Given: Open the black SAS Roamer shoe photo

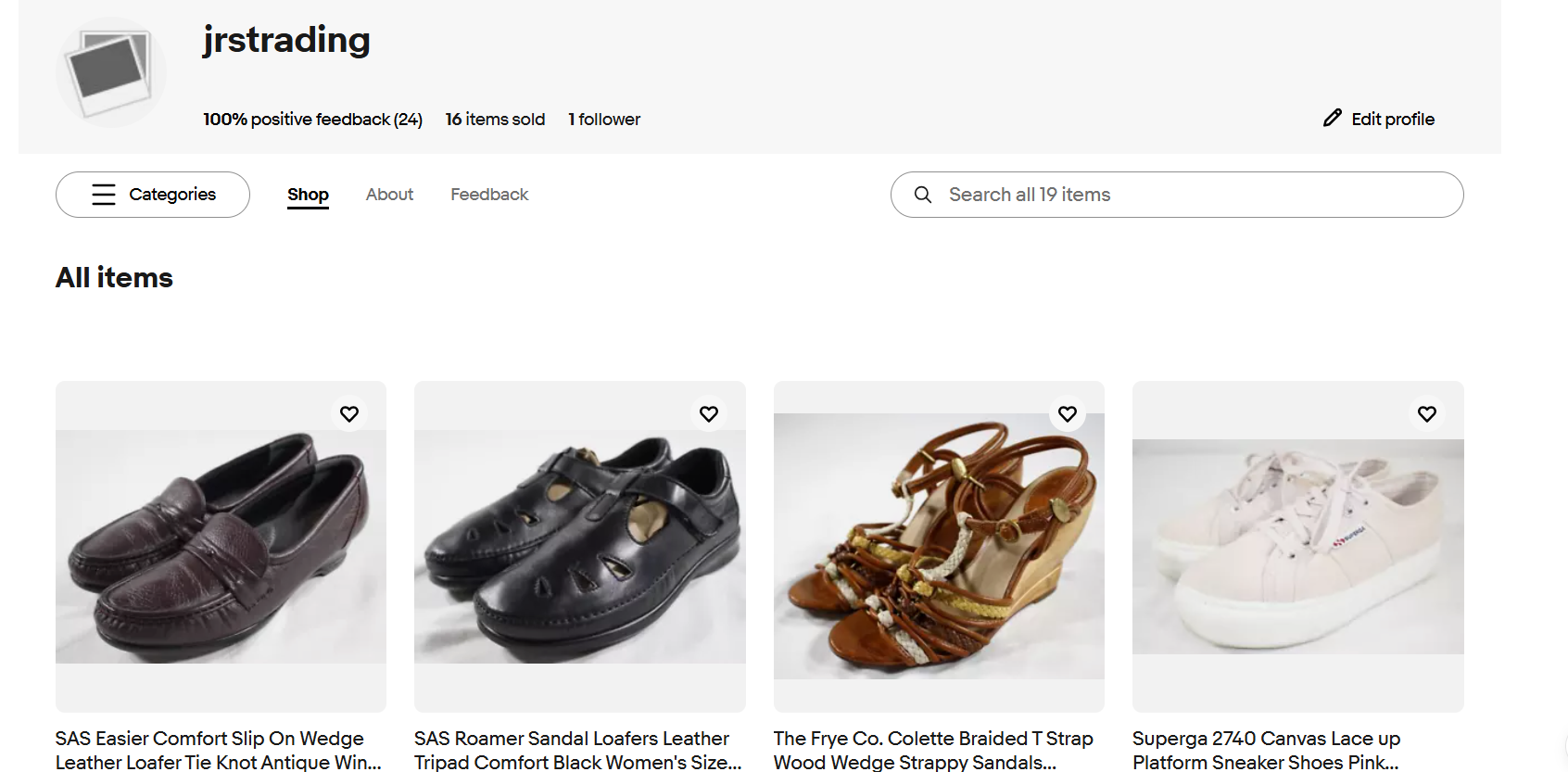Looking at the screenshot, I should tap(580, 547).
